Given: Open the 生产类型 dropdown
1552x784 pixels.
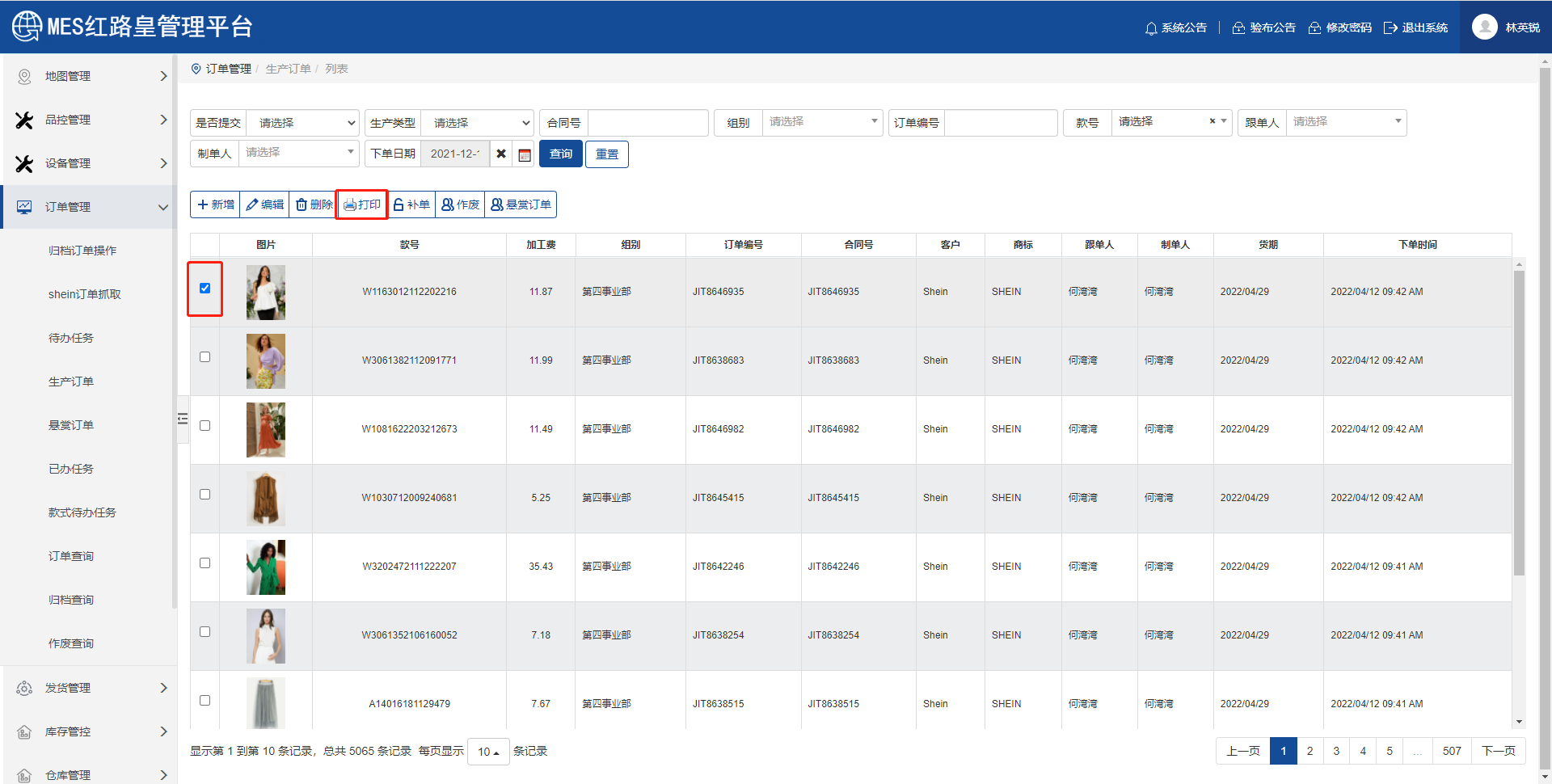Looking at the screenshot, I should coord(478,123).
